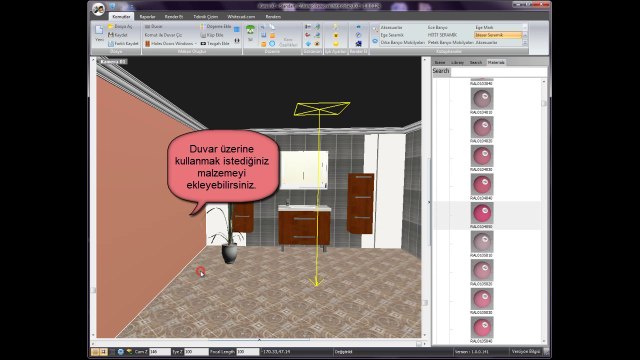This screenshot has width=640, height=360.
Task: Click bottom yellow light icon
Action: pos(336,44)
